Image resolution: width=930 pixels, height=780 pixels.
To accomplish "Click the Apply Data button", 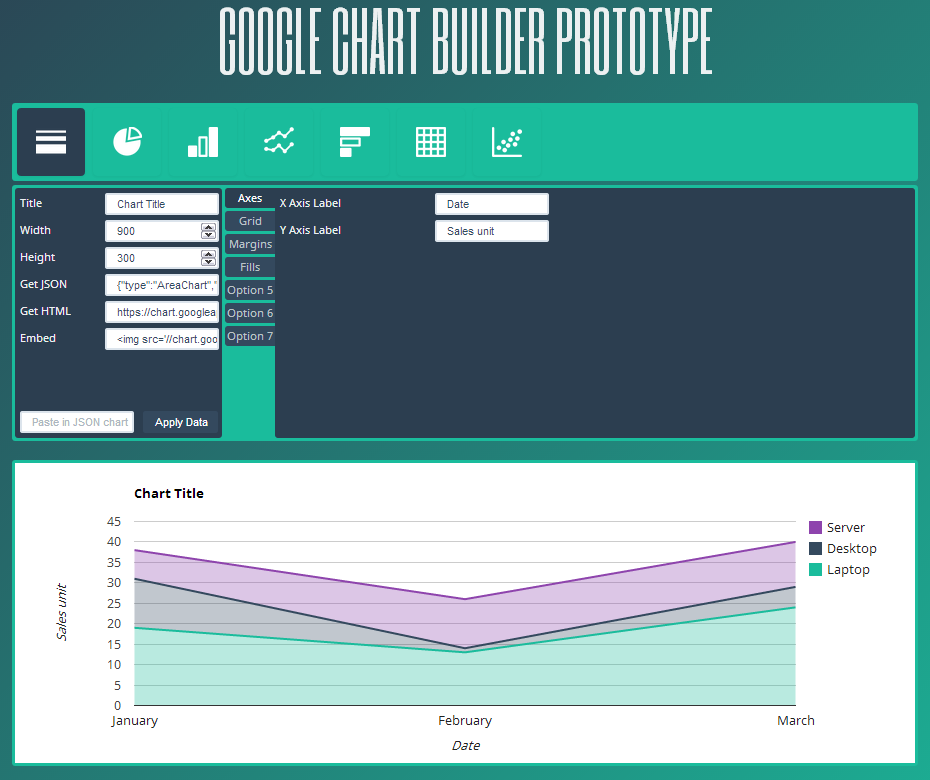I will [181, 422].
